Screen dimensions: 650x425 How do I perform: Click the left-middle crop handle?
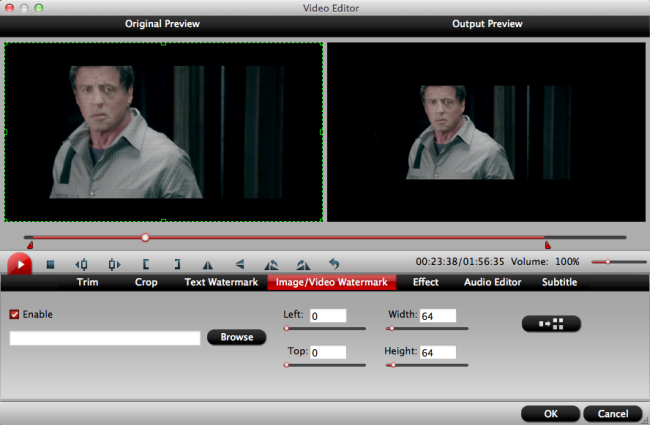coord(5,132)
